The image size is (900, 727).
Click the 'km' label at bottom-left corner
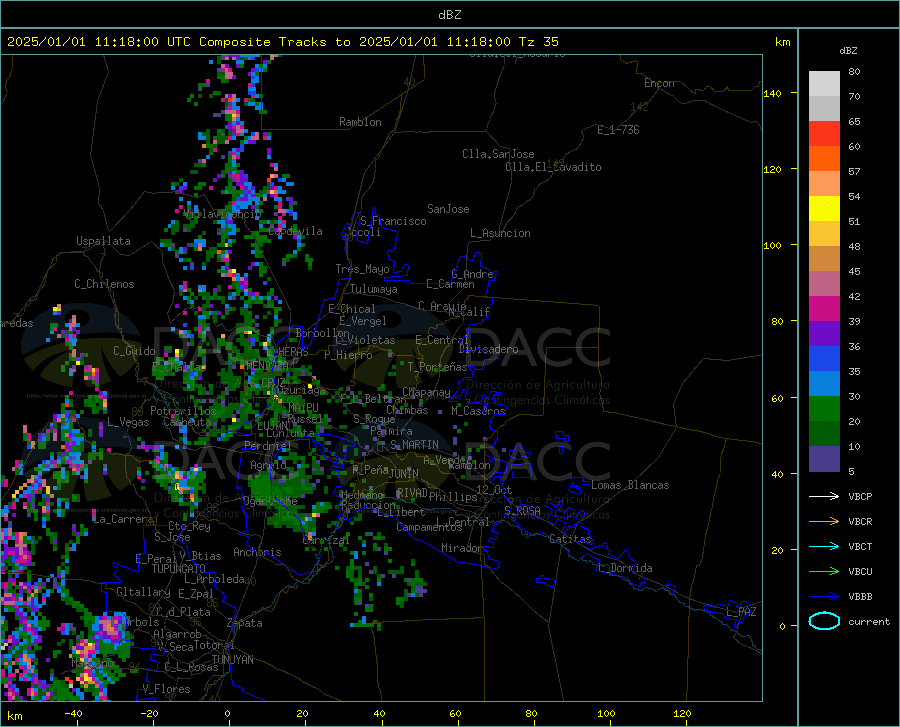(14, 716)
